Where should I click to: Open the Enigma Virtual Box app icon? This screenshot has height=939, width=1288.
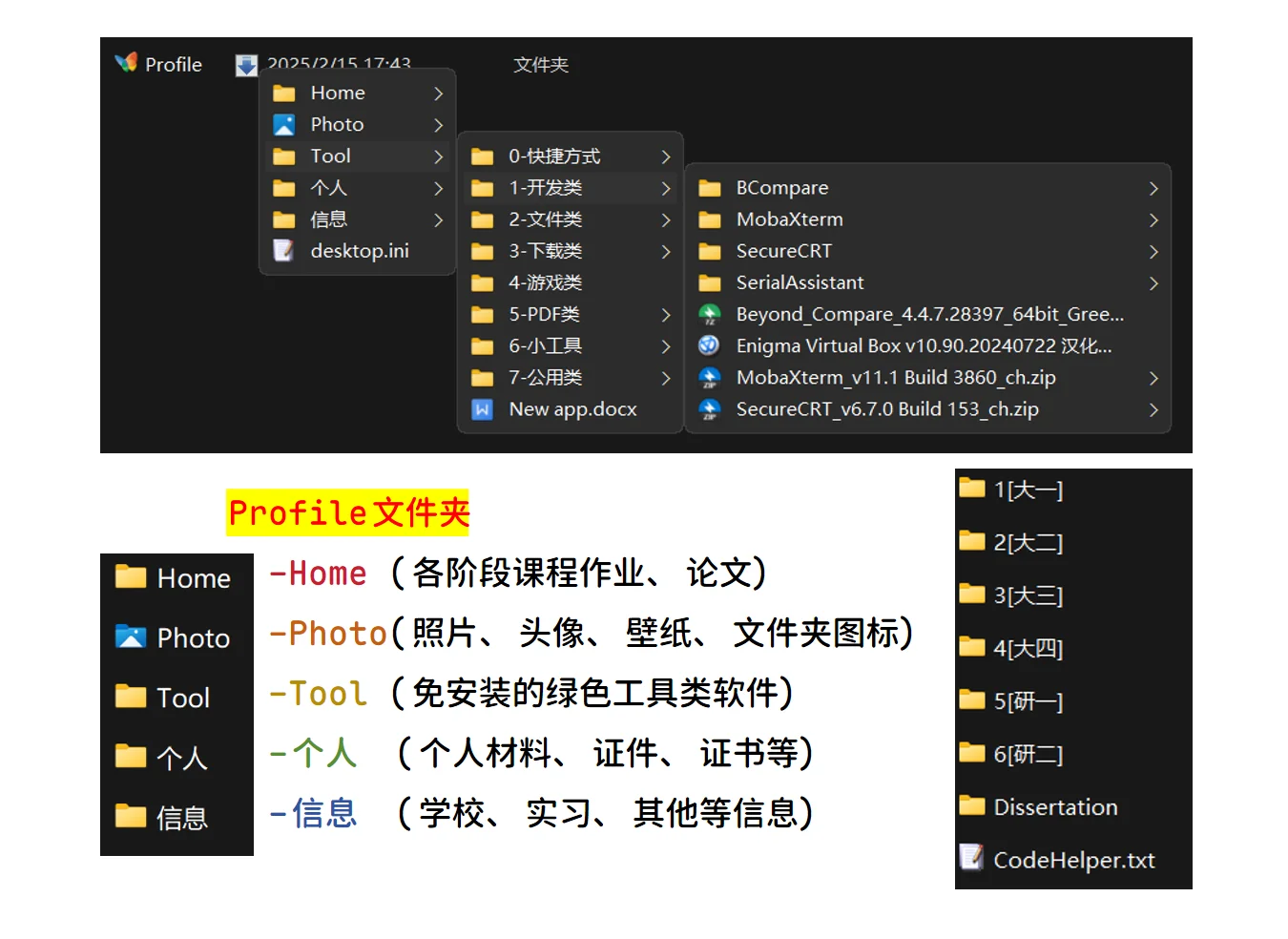[708, 345]
